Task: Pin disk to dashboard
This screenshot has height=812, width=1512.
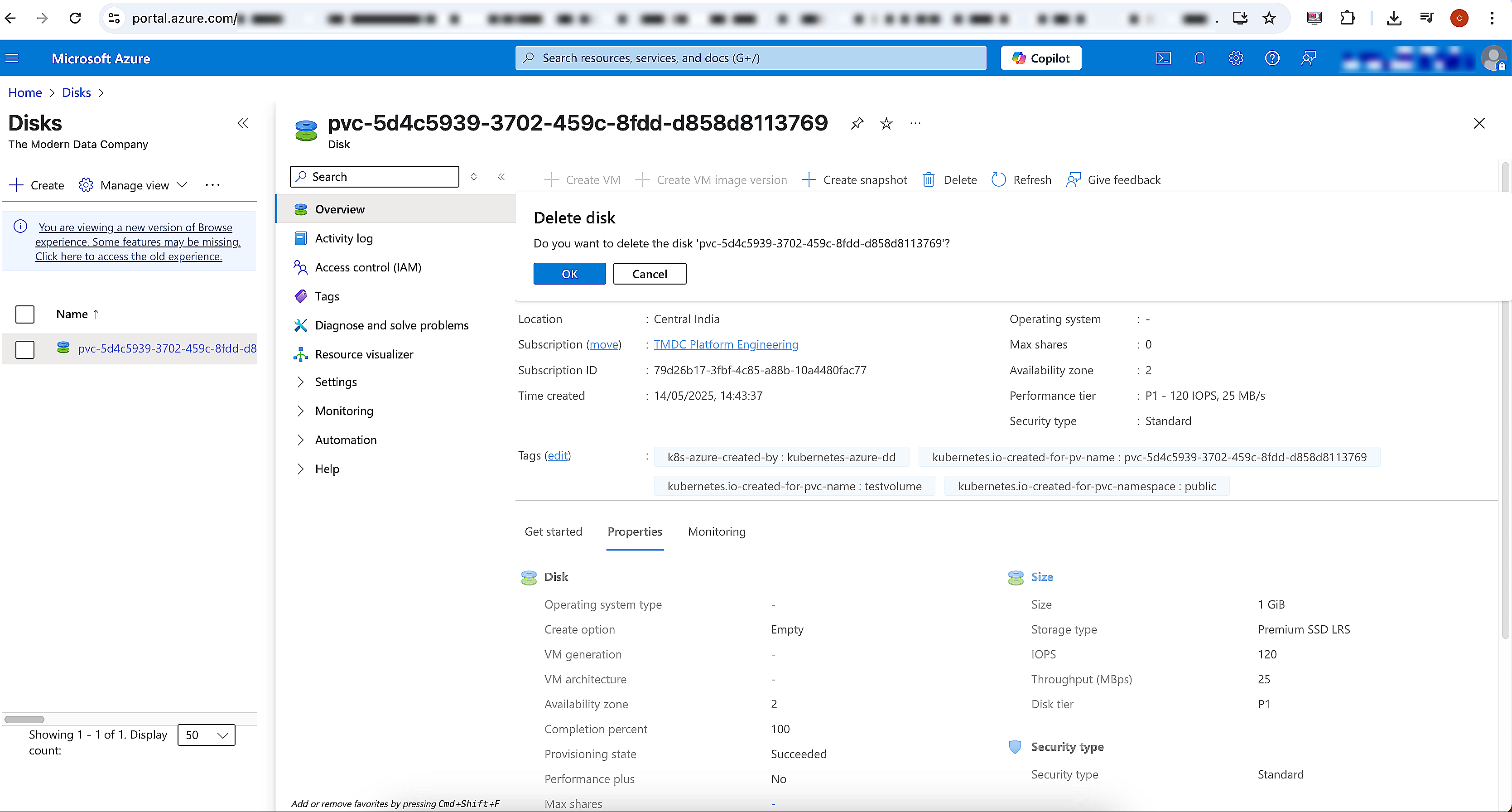Action: (857, 123)
